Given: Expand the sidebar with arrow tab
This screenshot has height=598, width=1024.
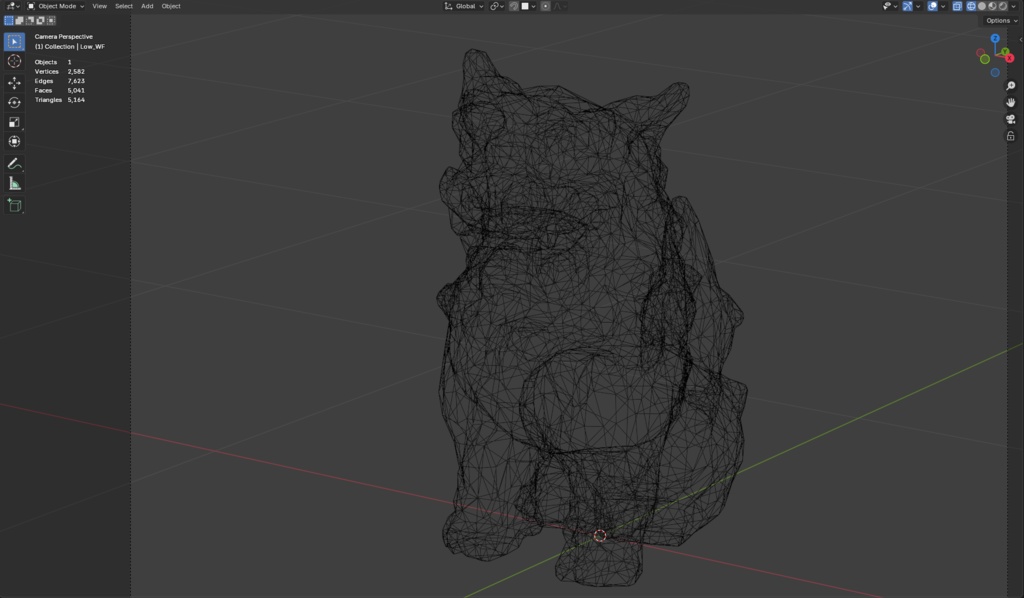Looking at the screenshot, I should click(1020, 40).
